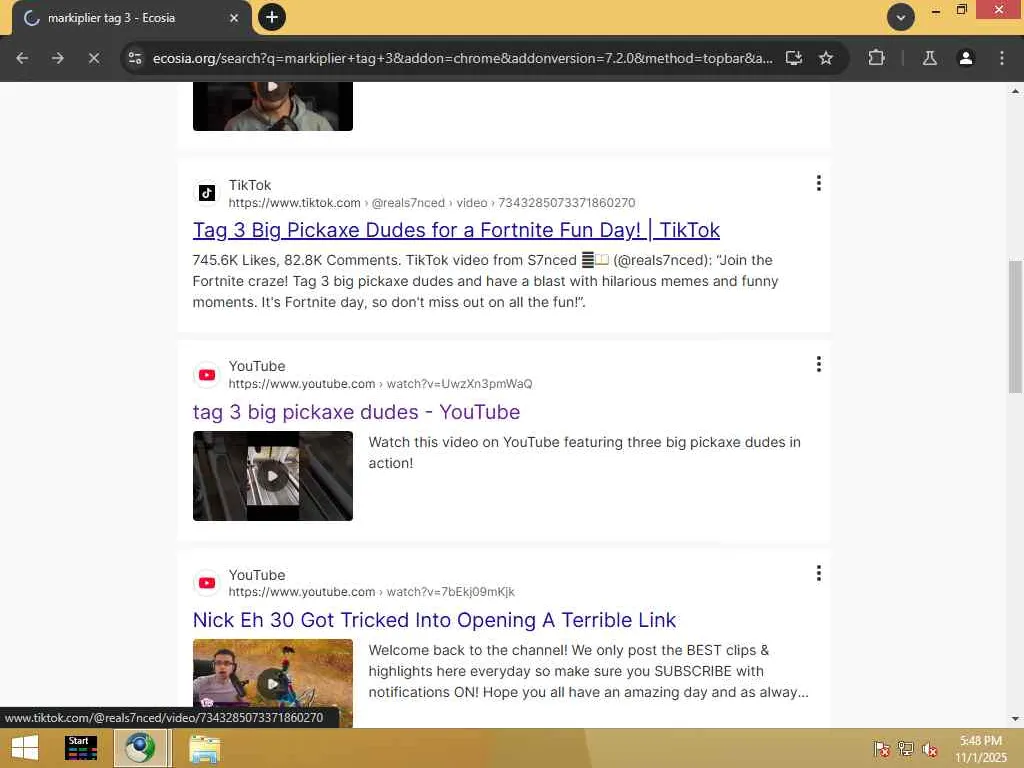Bookmark this page with the star icon
The width and height of the screenshot is (1024, 768).
[826, 58]
